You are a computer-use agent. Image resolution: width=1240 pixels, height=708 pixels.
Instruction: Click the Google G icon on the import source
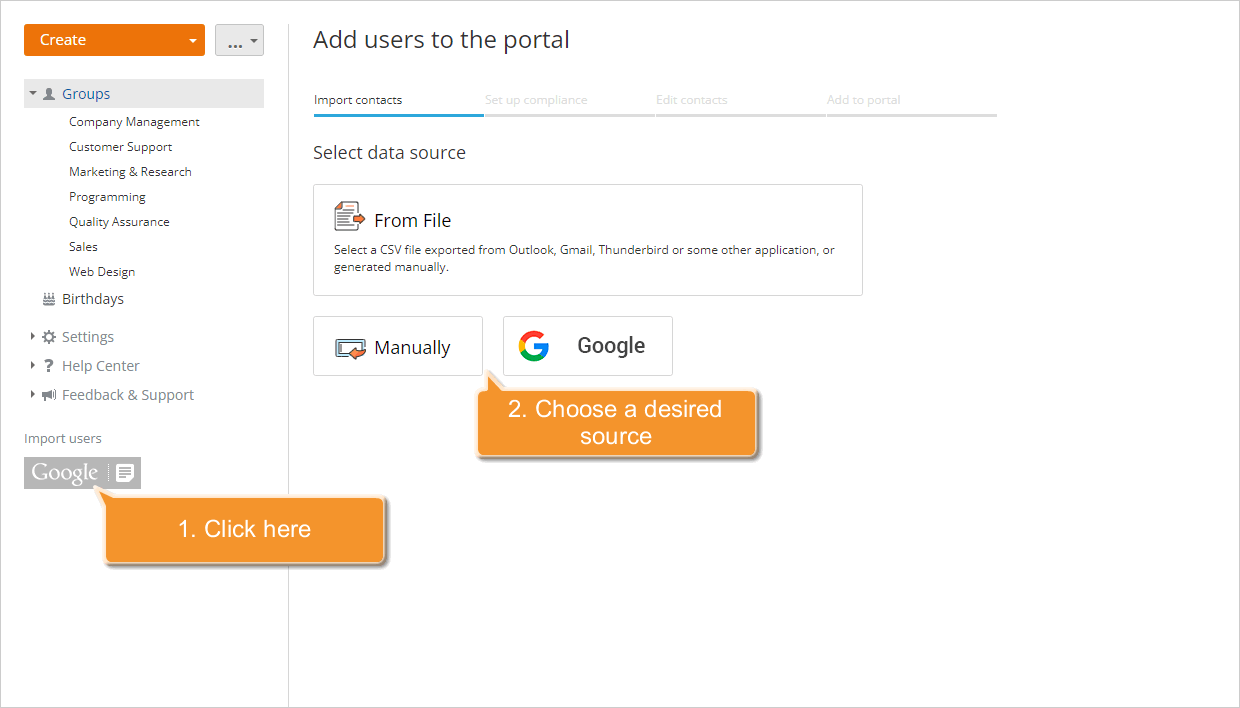534,346
